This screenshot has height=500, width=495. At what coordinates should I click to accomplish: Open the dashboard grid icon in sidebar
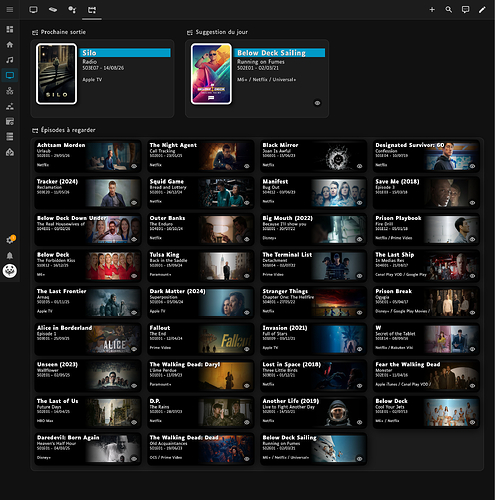click(x=10, y=29)
